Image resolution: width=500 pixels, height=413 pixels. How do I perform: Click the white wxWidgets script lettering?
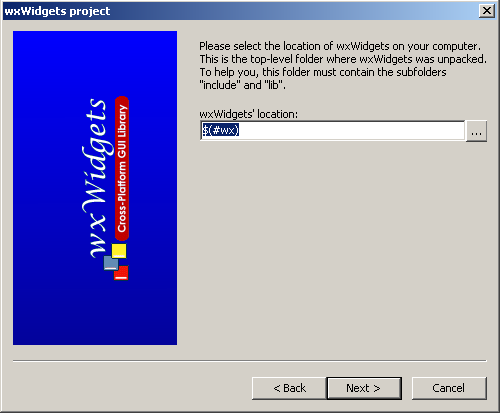point(95,178)
